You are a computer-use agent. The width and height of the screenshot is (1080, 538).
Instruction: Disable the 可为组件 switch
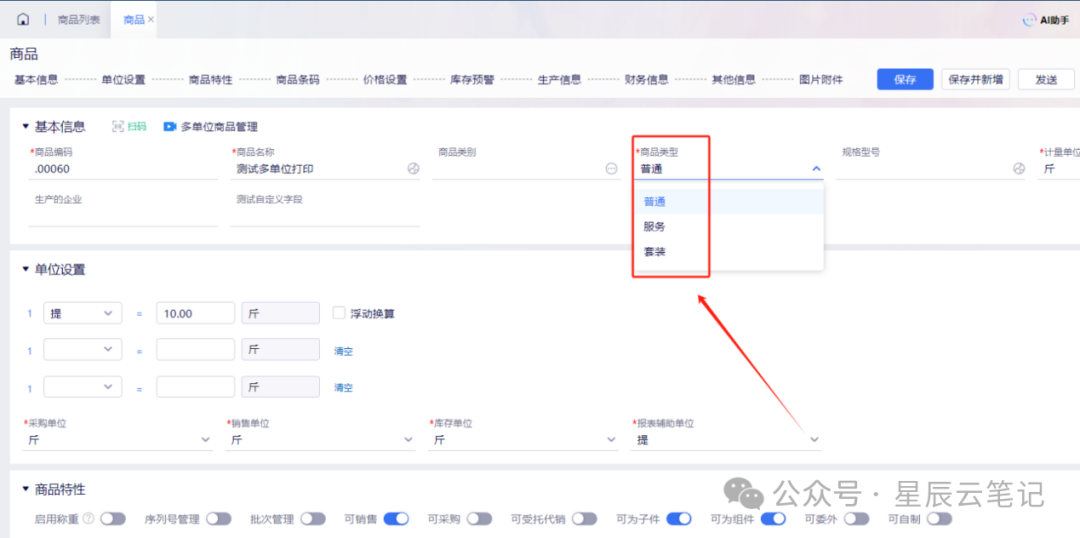pyautogui.click(x=773, y=519)
